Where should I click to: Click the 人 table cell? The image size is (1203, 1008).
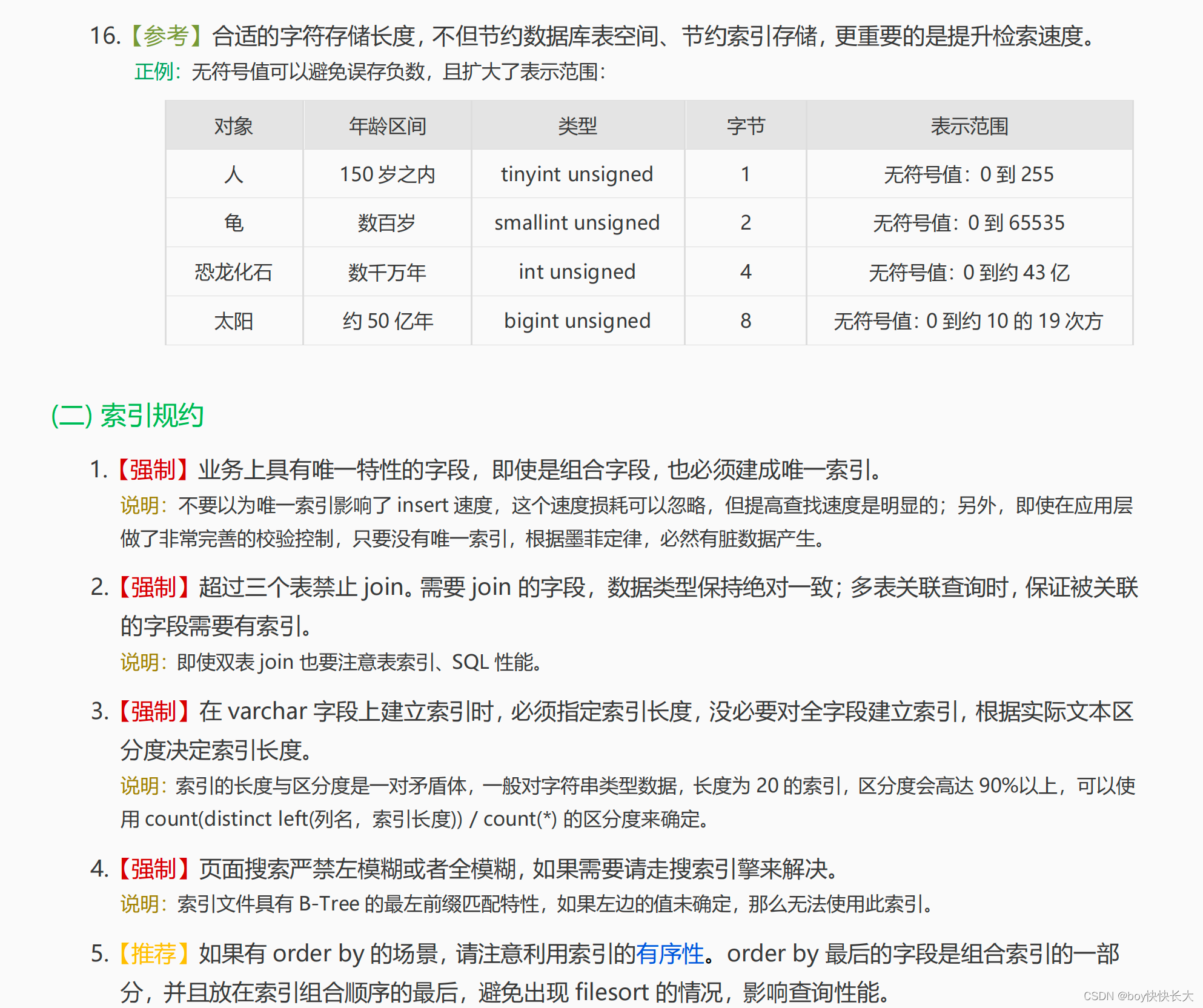click(x=234, y=174)
